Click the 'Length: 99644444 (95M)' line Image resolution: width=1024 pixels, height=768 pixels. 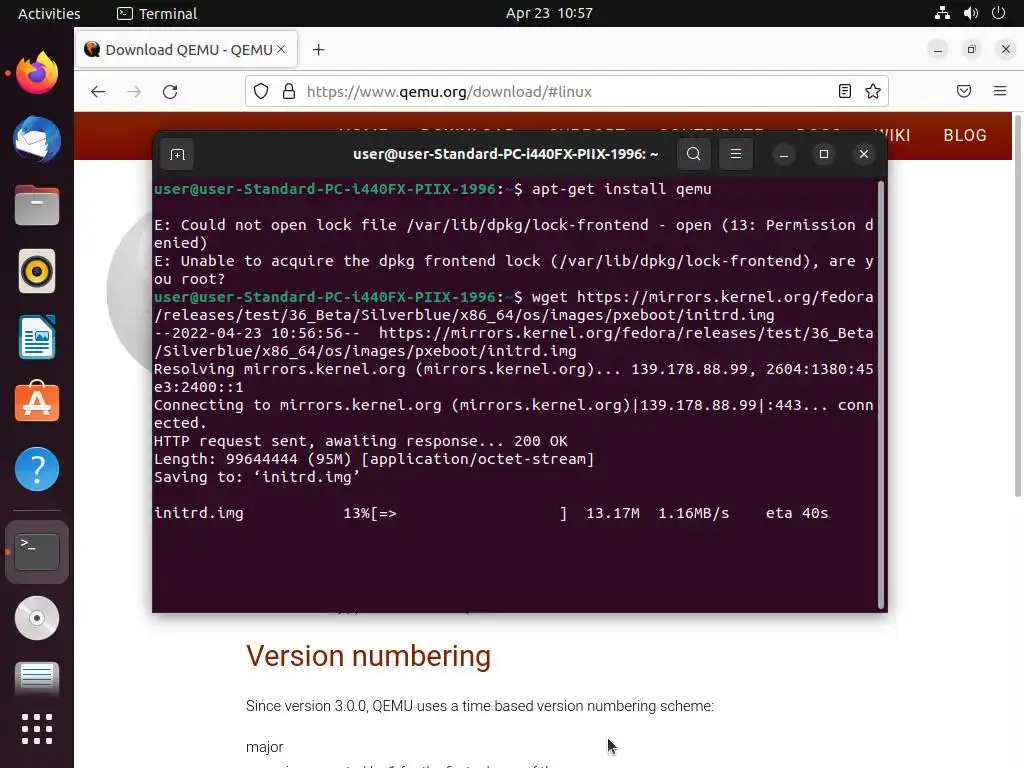374,459
